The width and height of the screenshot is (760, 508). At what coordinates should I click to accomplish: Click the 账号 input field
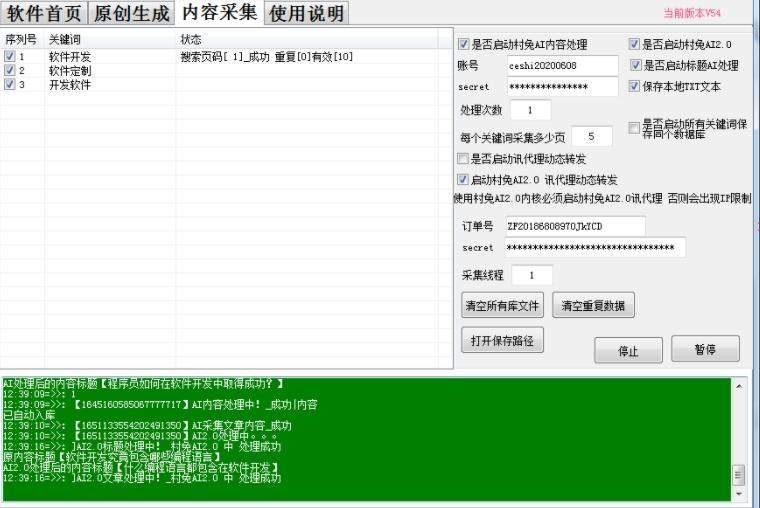pyautogui.click(x=562, y=65)
